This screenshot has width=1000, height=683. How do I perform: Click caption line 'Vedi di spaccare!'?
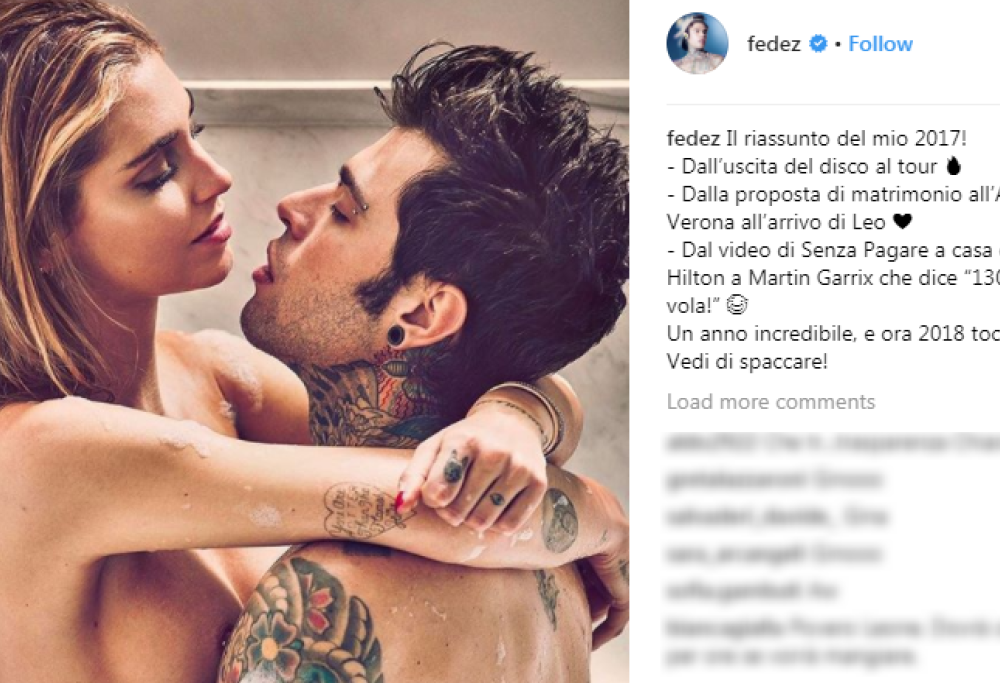point(747,362)
